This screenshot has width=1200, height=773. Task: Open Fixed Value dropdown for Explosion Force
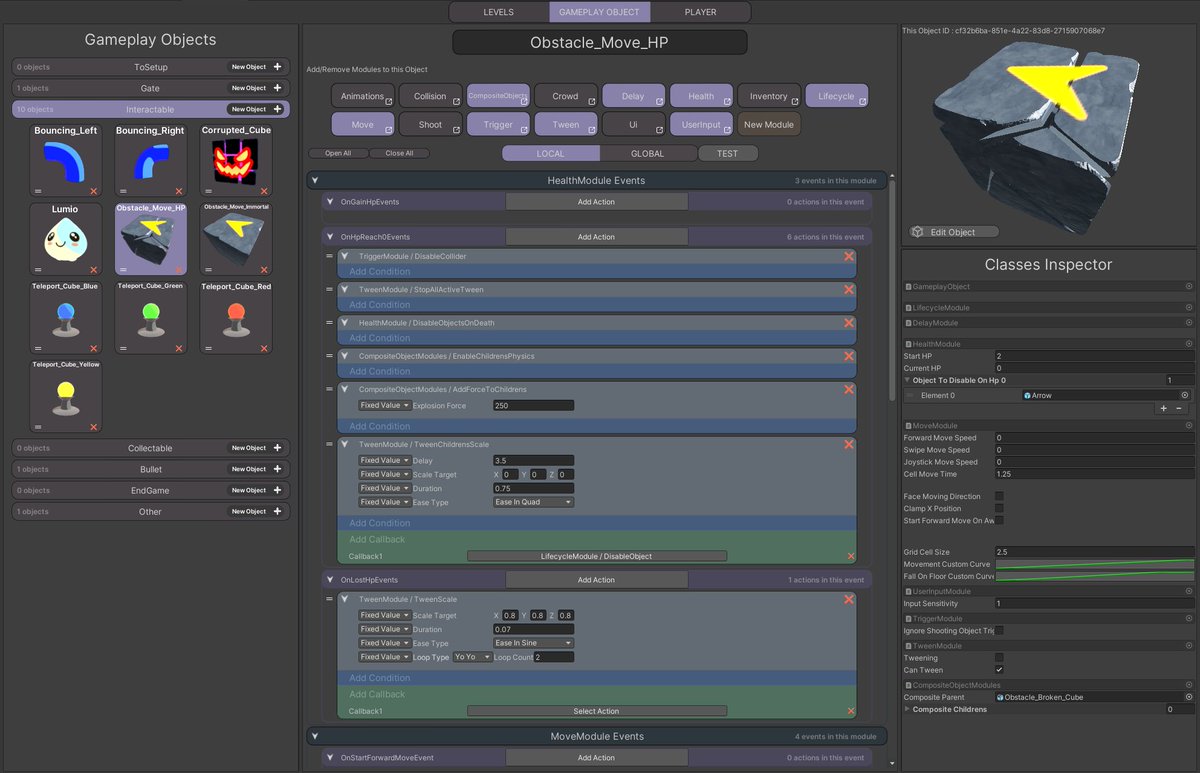tap(384, 405)
